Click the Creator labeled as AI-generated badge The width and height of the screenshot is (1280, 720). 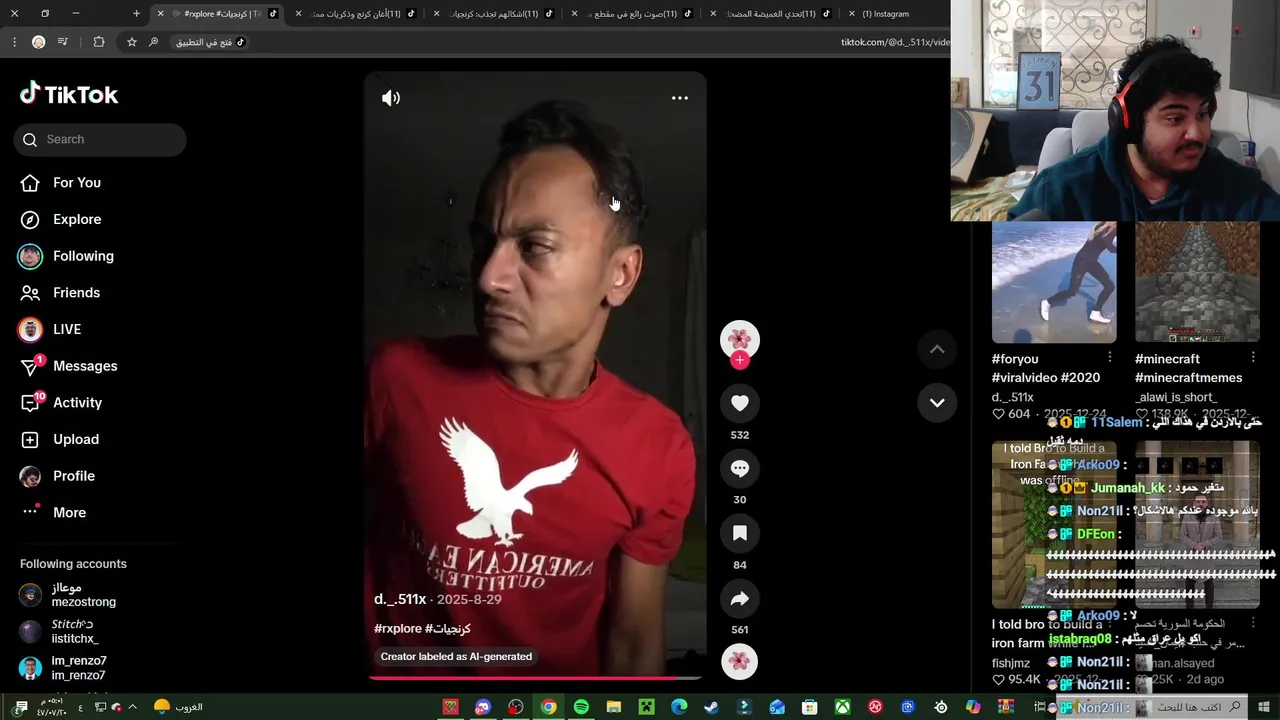click(x=456, y=657)
